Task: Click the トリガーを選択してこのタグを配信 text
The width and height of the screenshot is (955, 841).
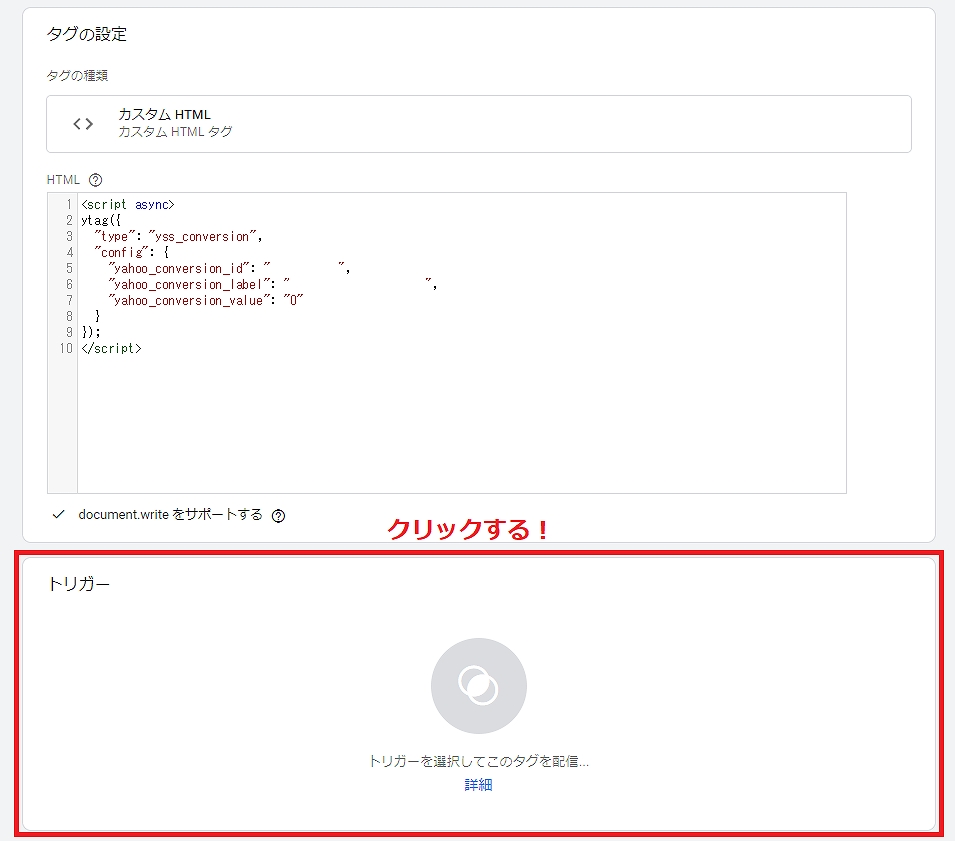Action: [x=479, y=761]
